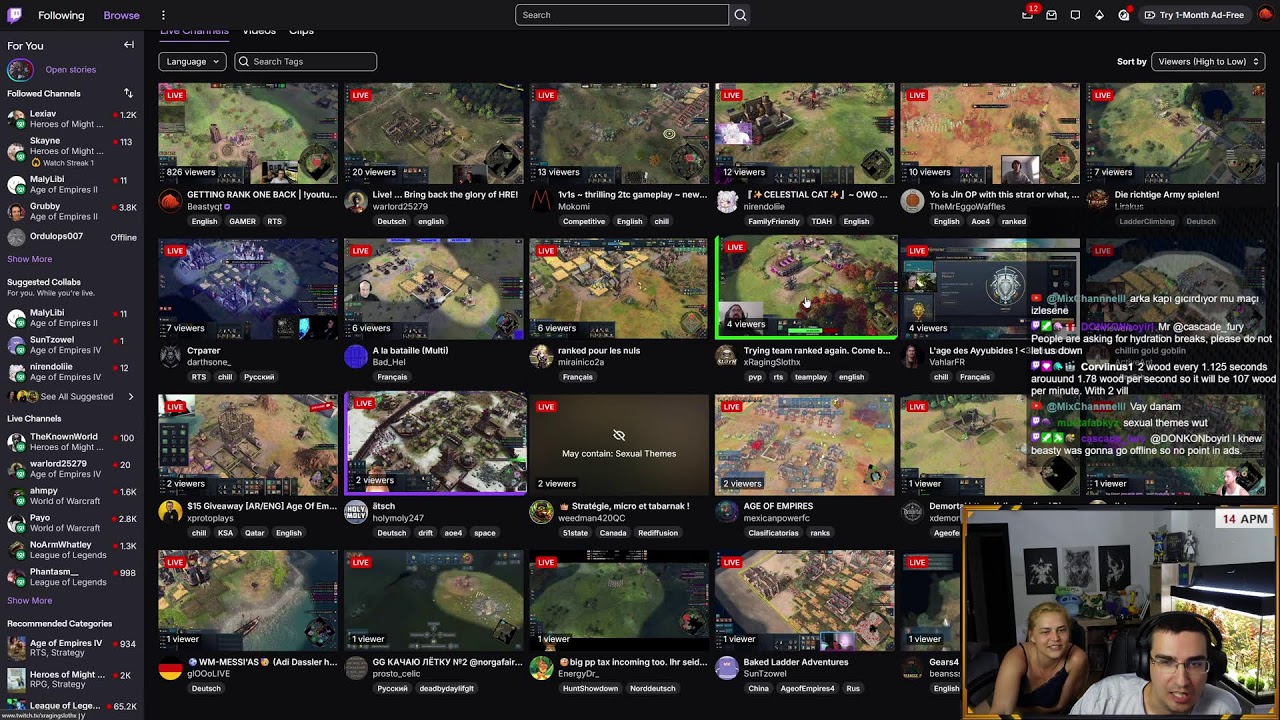
Task: Open the whispers chat icon
Action: [x=1075, y=15]
